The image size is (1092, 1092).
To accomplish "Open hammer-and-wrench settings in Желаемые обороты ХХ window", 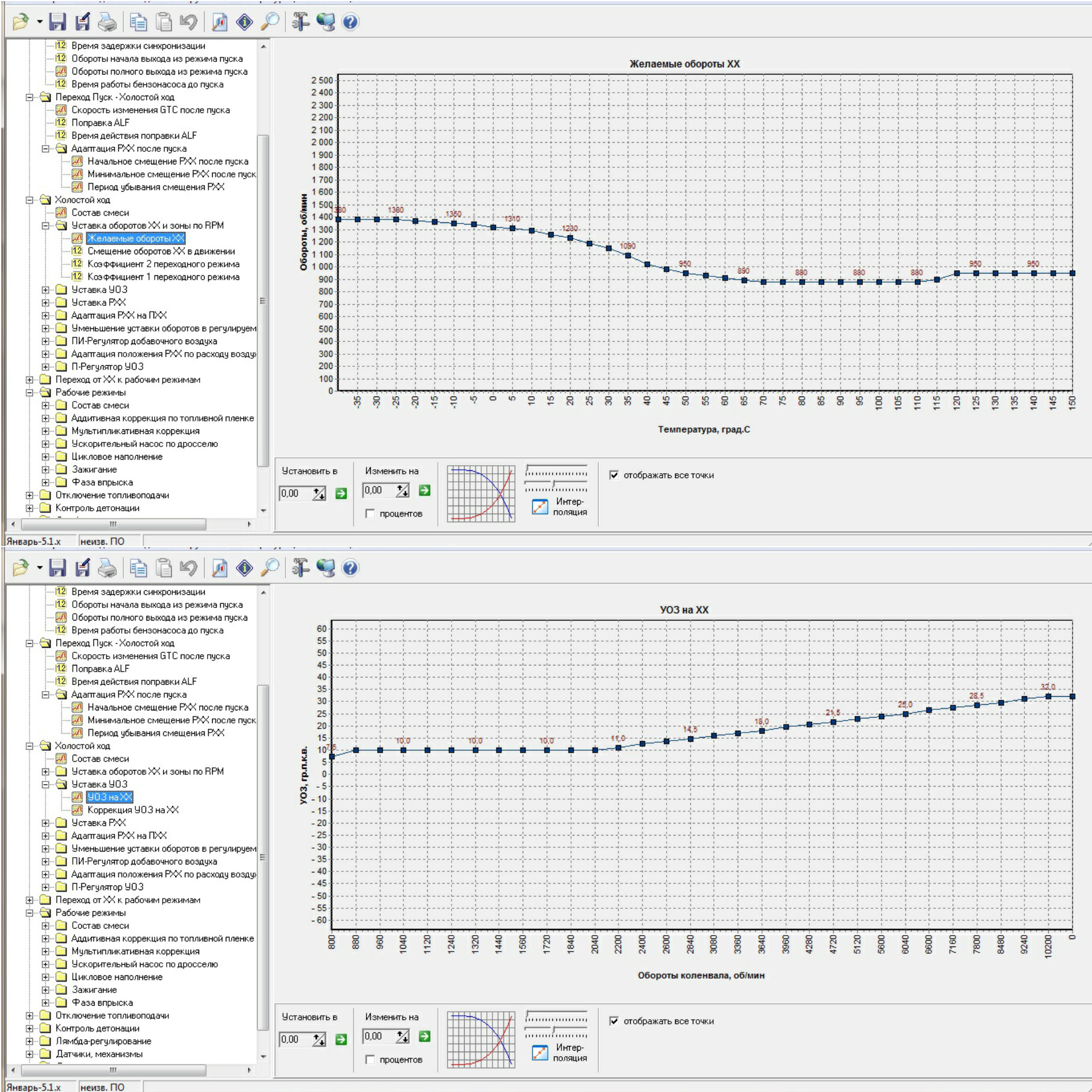I will tap(300, 22).
